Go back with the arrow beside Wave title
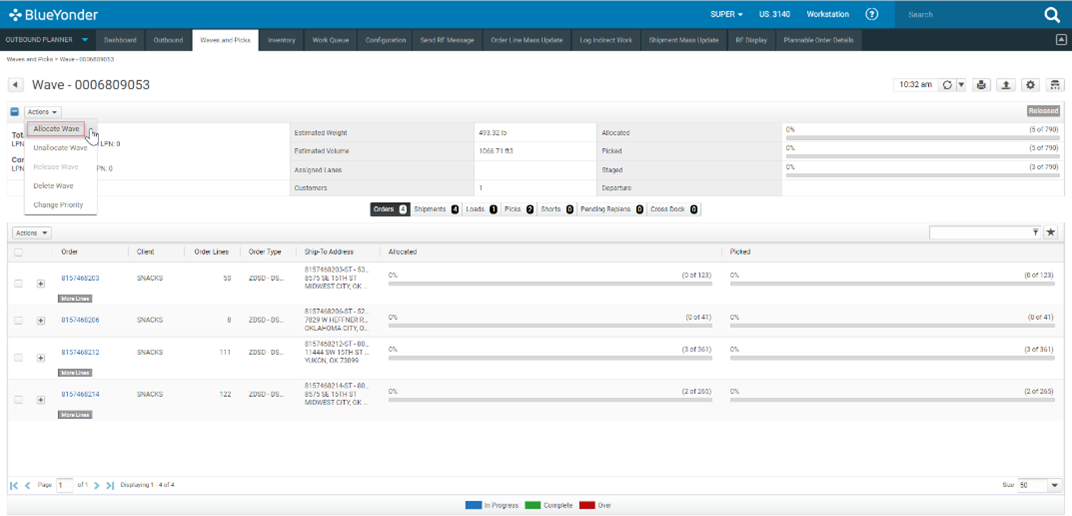The image size is (1072, 516). 14,85
